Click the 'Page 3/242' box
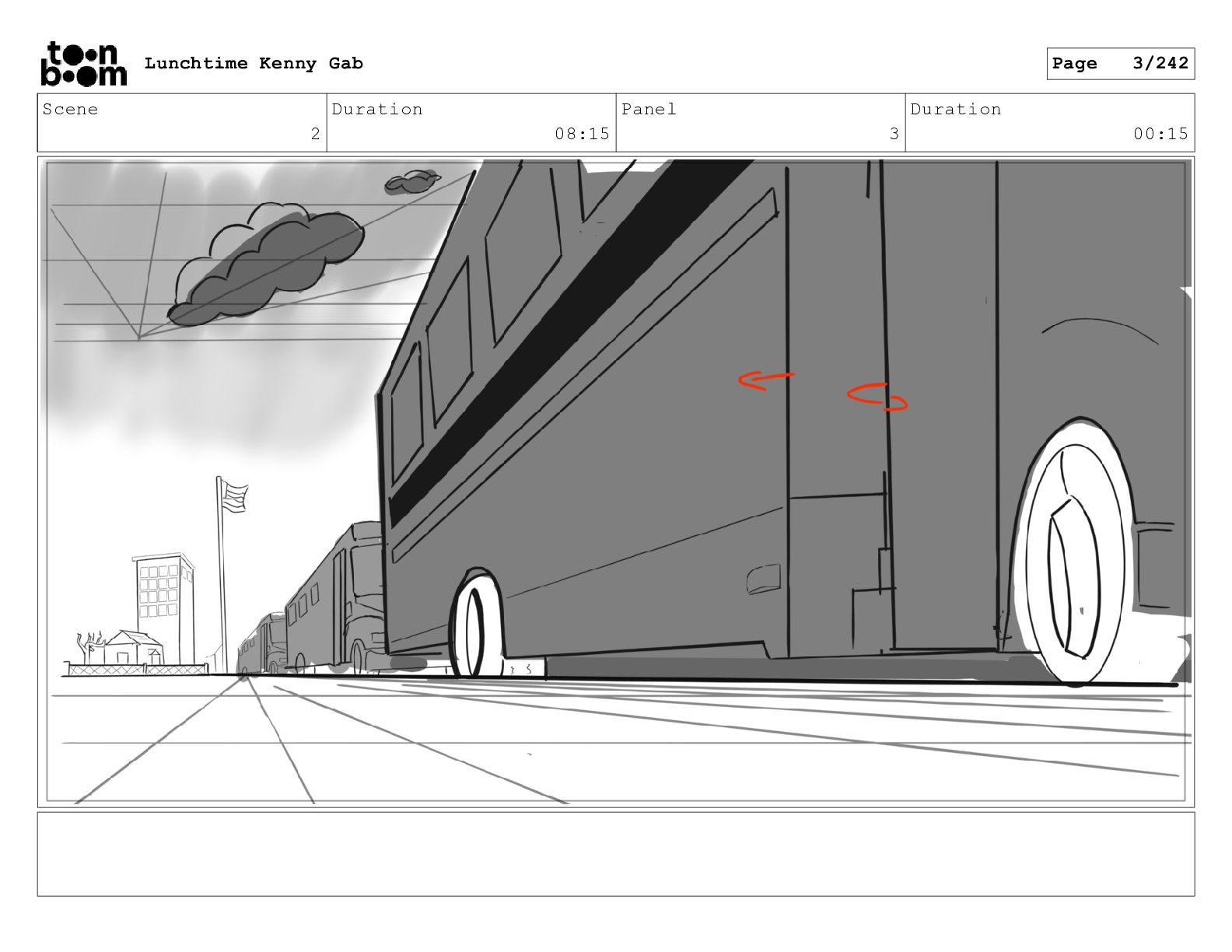Screen dimensions: 1232x952 1120,64
